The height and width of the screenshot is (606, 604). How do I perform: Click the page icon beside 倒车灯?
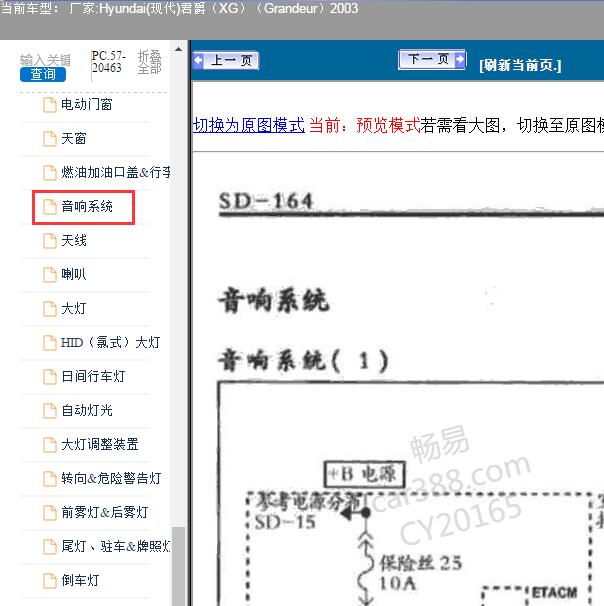pos(49,581)
